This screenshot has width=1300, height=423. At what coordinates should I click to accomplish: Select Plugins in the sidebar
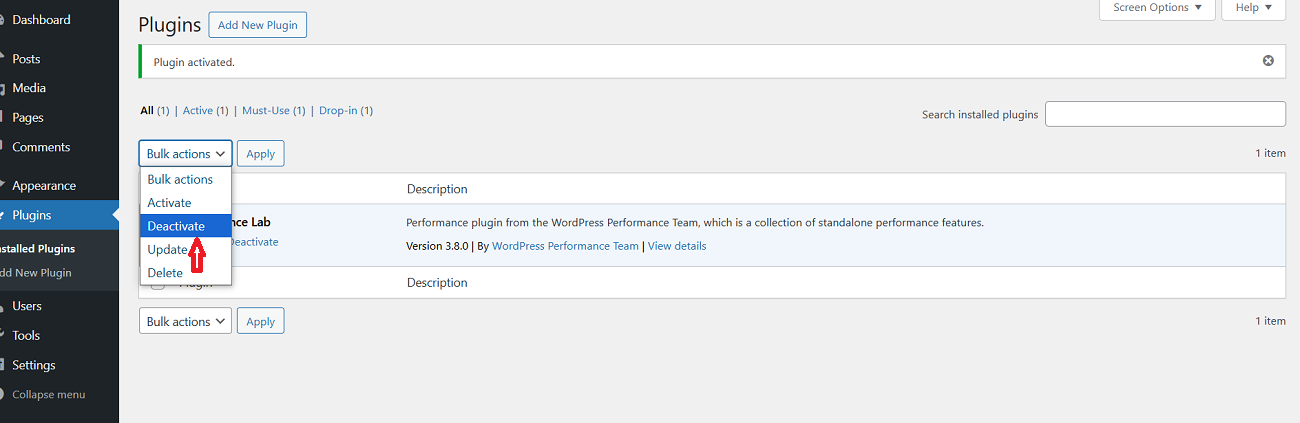point(59,215)
